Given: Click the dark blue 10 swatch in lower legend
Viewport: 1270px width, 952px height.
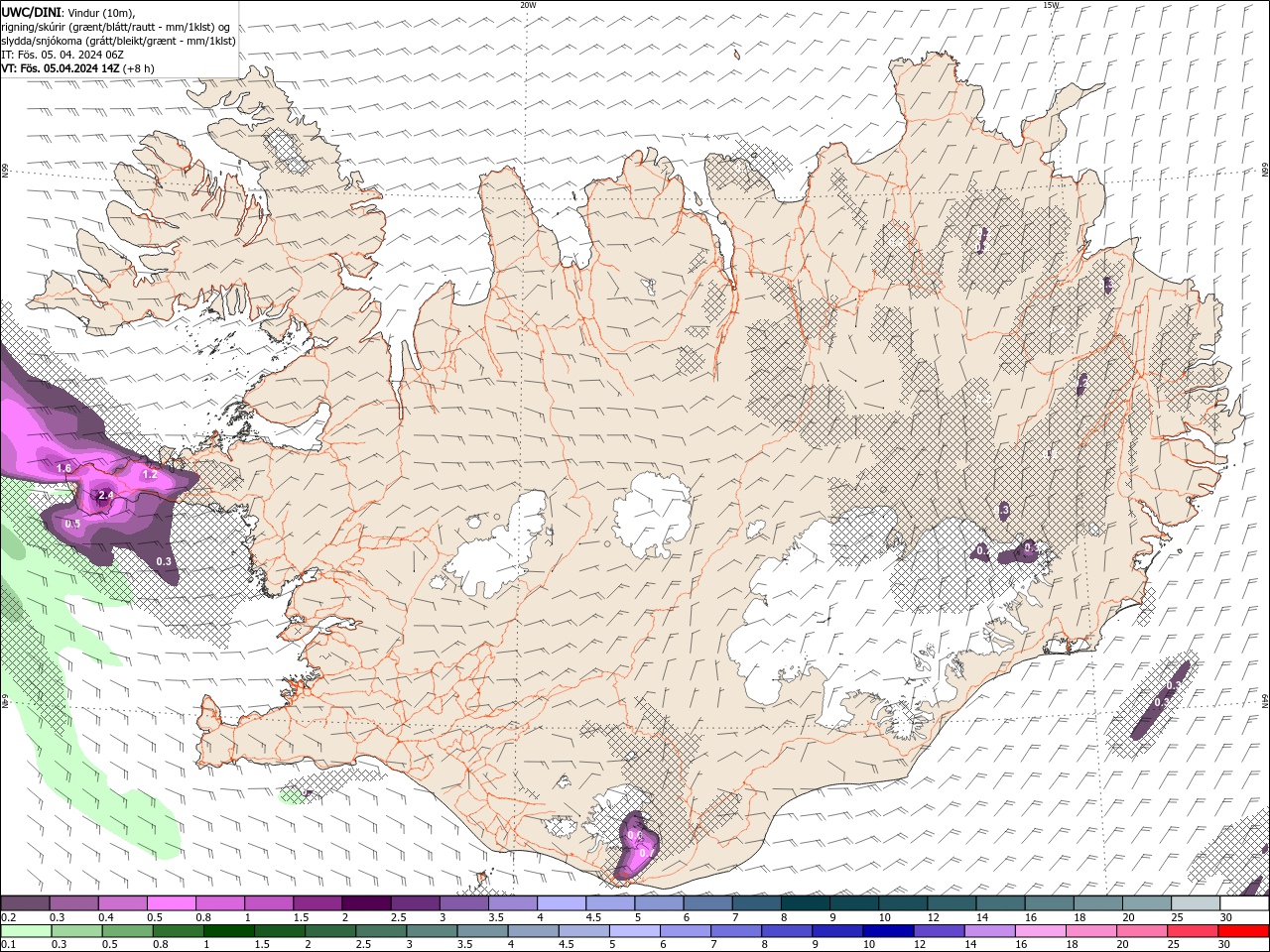Looking at the screenshot, I should (887, 931).
